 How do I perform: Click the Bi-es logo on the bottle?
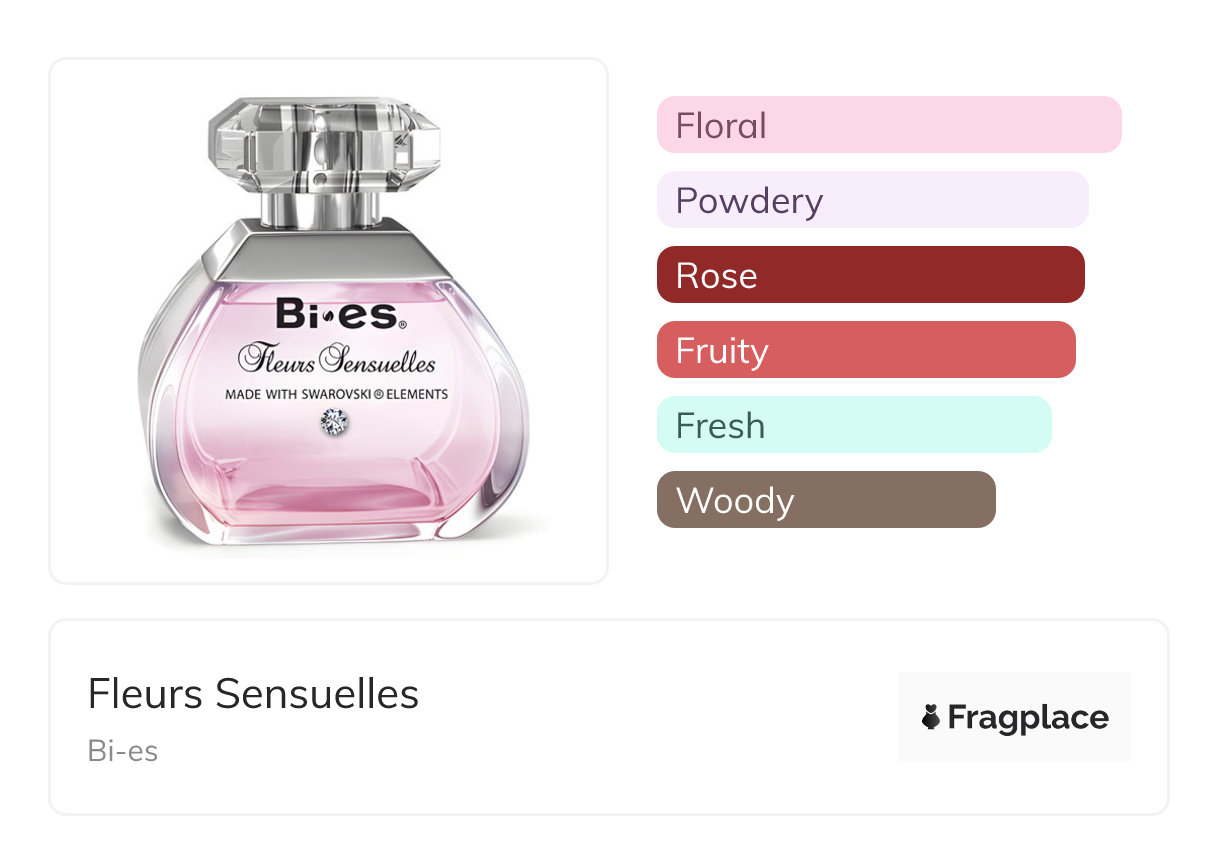click(x=339, y=315)
